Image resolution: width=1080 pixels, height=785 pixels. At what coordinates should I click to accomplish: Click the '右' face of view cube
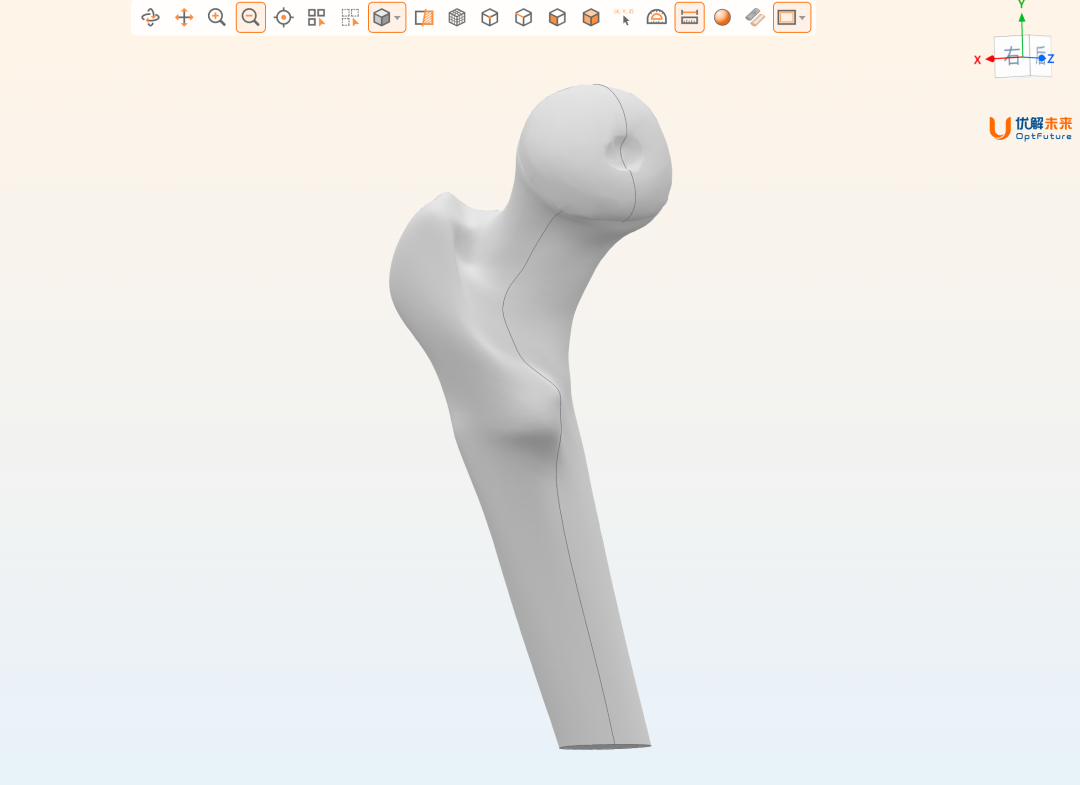(x=1012, y=56)
